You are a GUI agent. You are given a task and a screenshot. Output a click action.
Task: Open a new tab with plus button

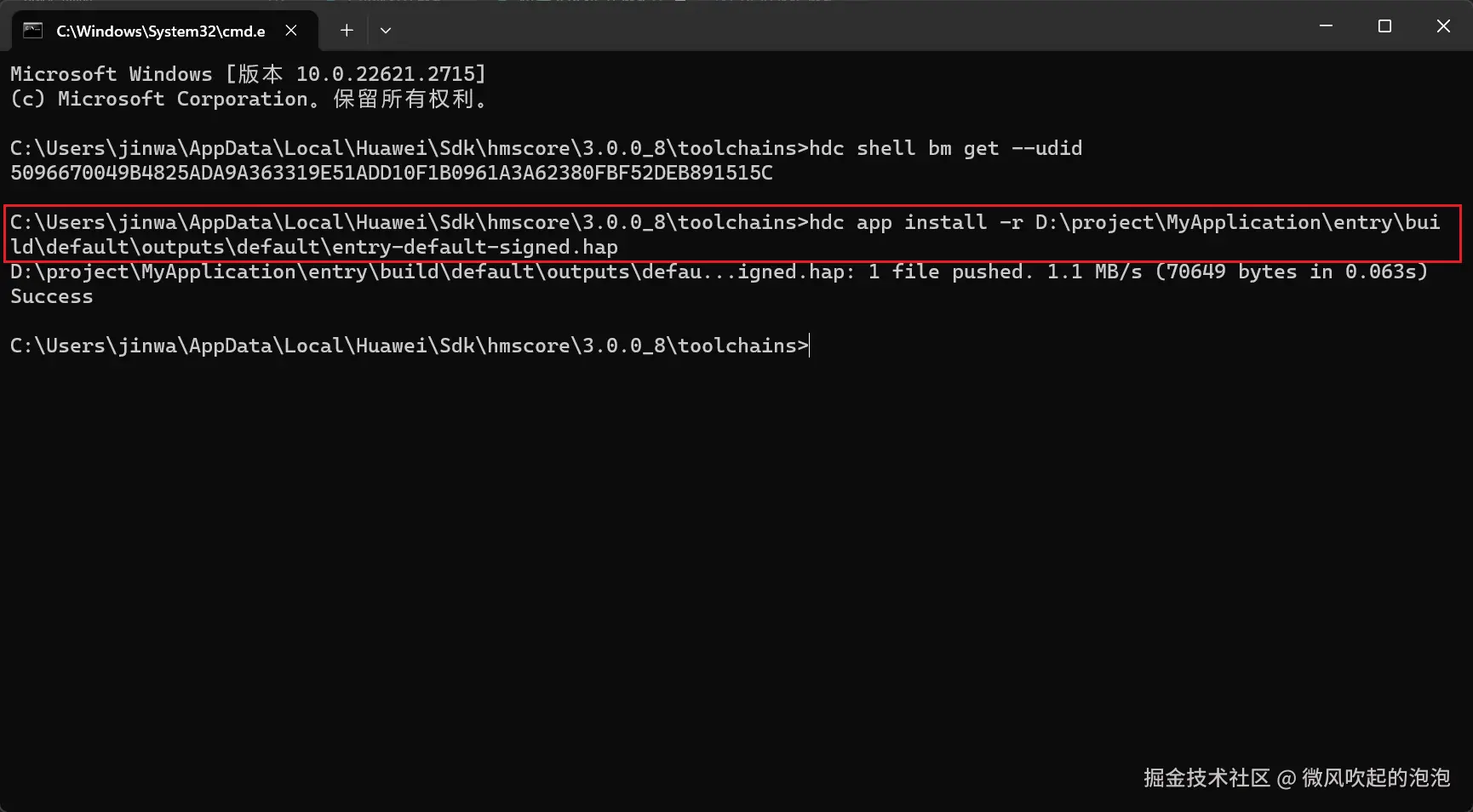347,31
